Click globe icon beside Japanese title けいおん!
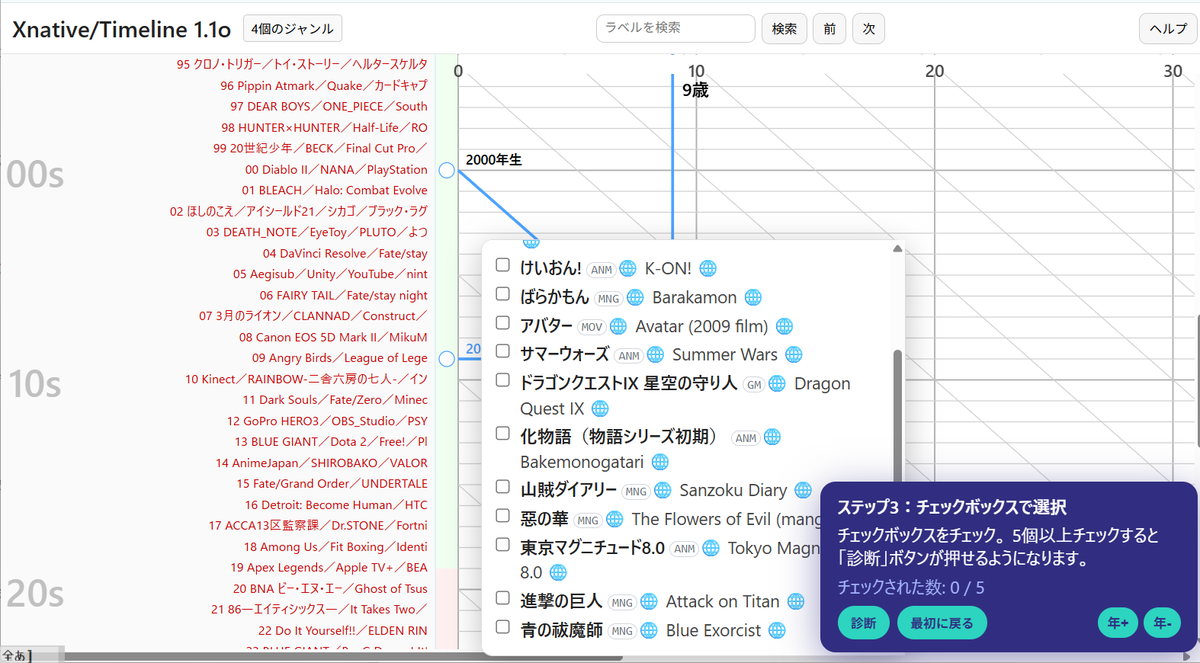The height and width of the screenshot is (663, 1200). point(628,268)
